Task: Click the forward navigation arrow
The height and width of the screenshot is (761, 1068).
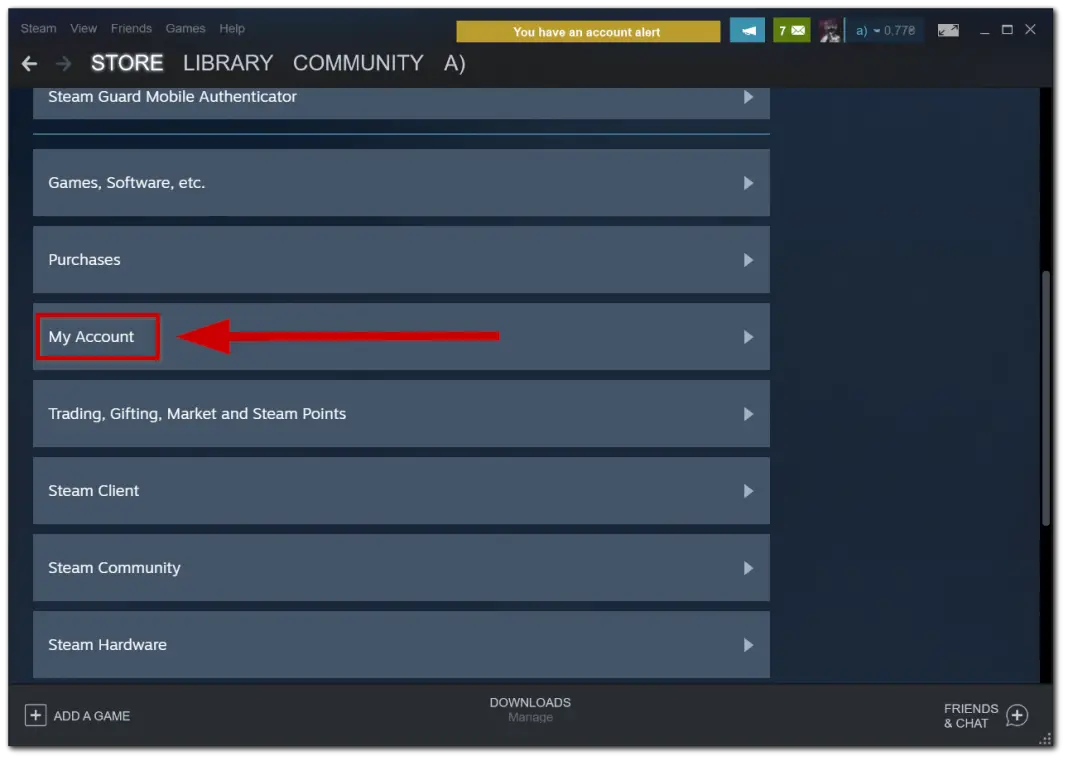Action: point(60,63)
